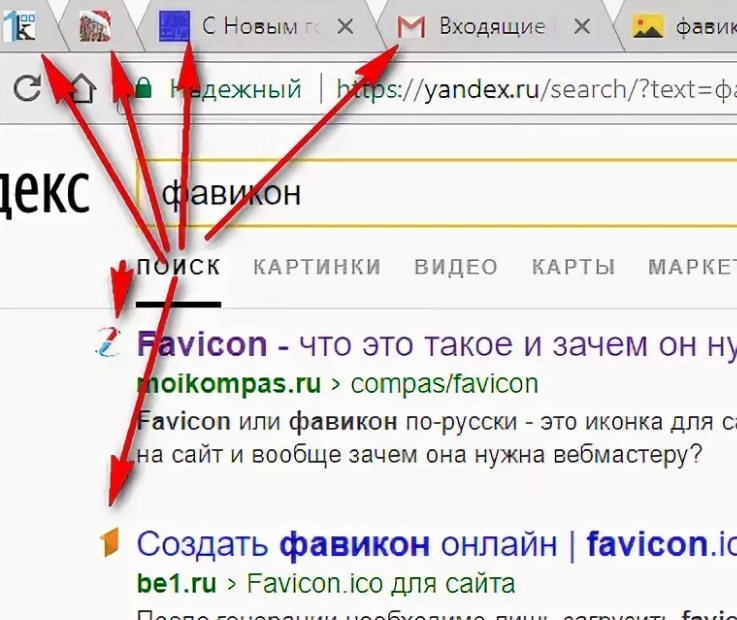Switch to the "КАРТИНКИ" search category

coord(317,267)
